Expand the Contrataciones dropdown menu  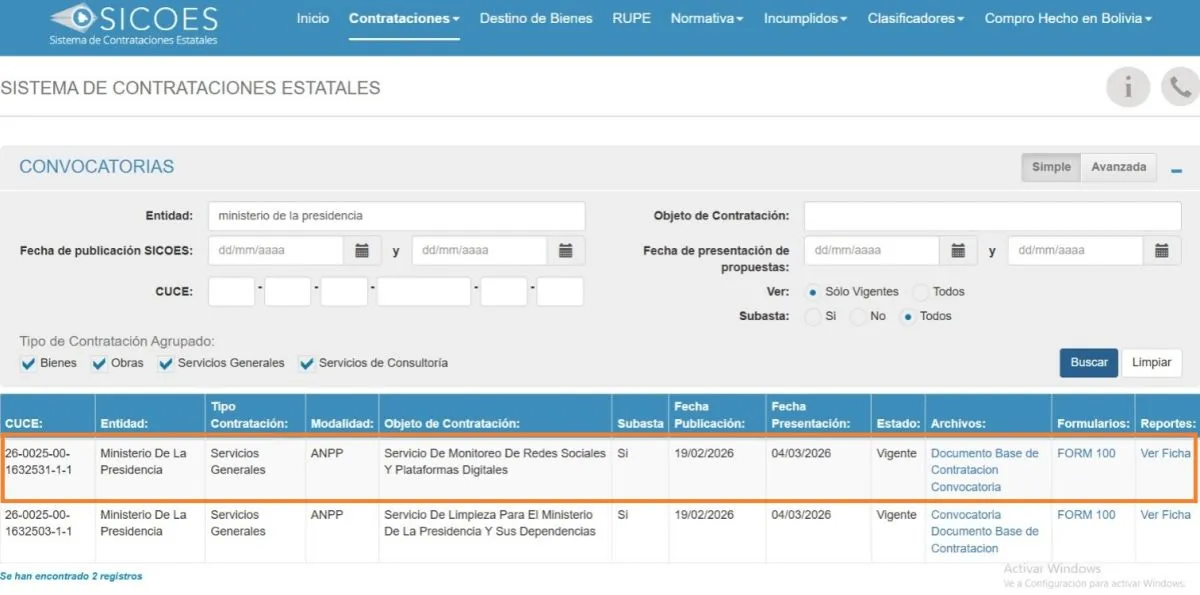coord(404,19)
